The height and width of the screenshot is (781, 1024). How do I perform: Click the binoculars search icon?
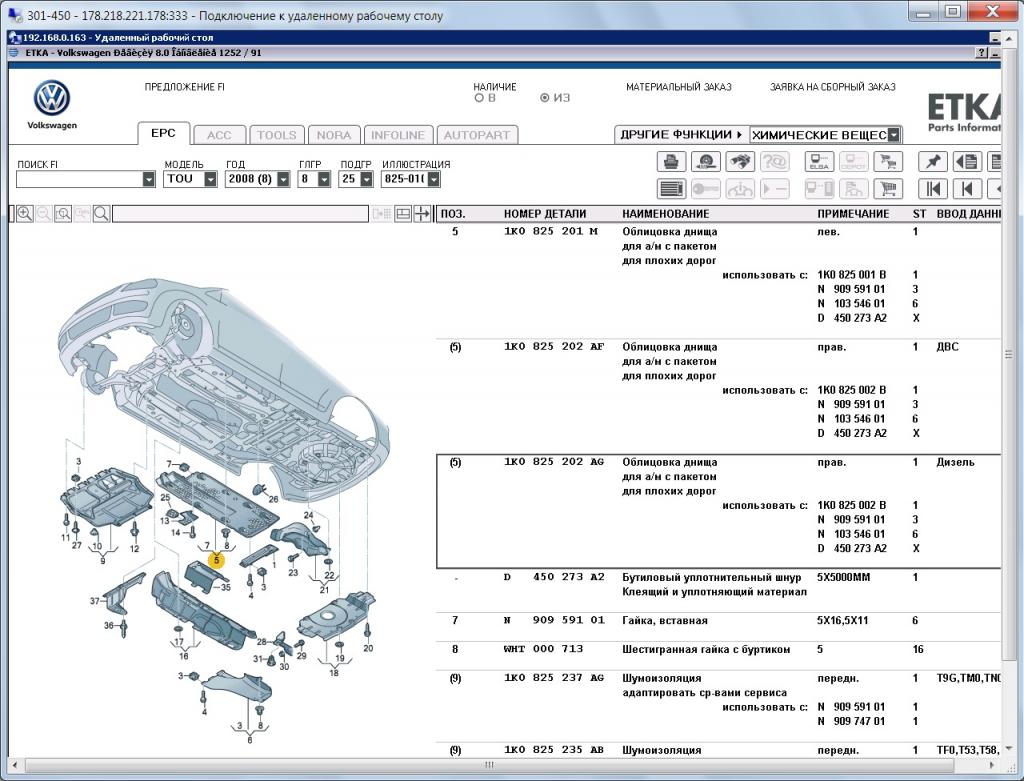click(x=739, y=161)
